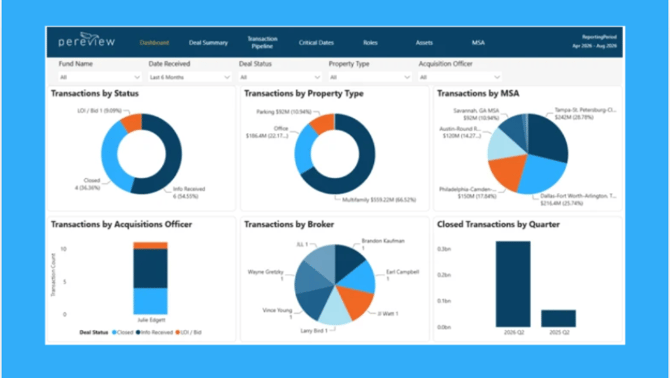Click the Transactions by Broker title
The width and height of the screenshot is (670, 378).
click(289, 224)
